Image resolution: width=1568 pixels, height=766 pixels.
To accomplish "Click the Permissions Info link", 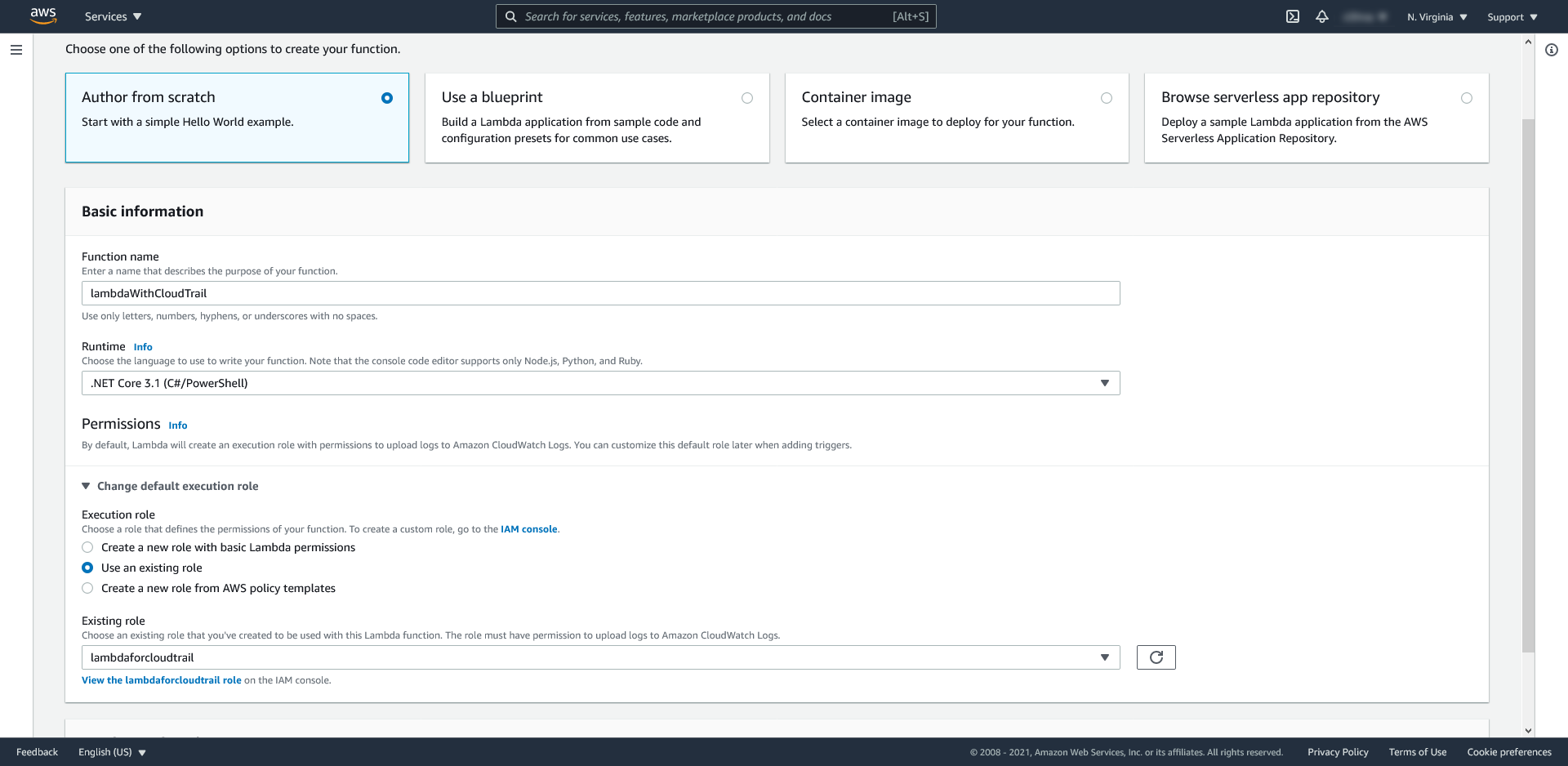I will click(178, 425).
